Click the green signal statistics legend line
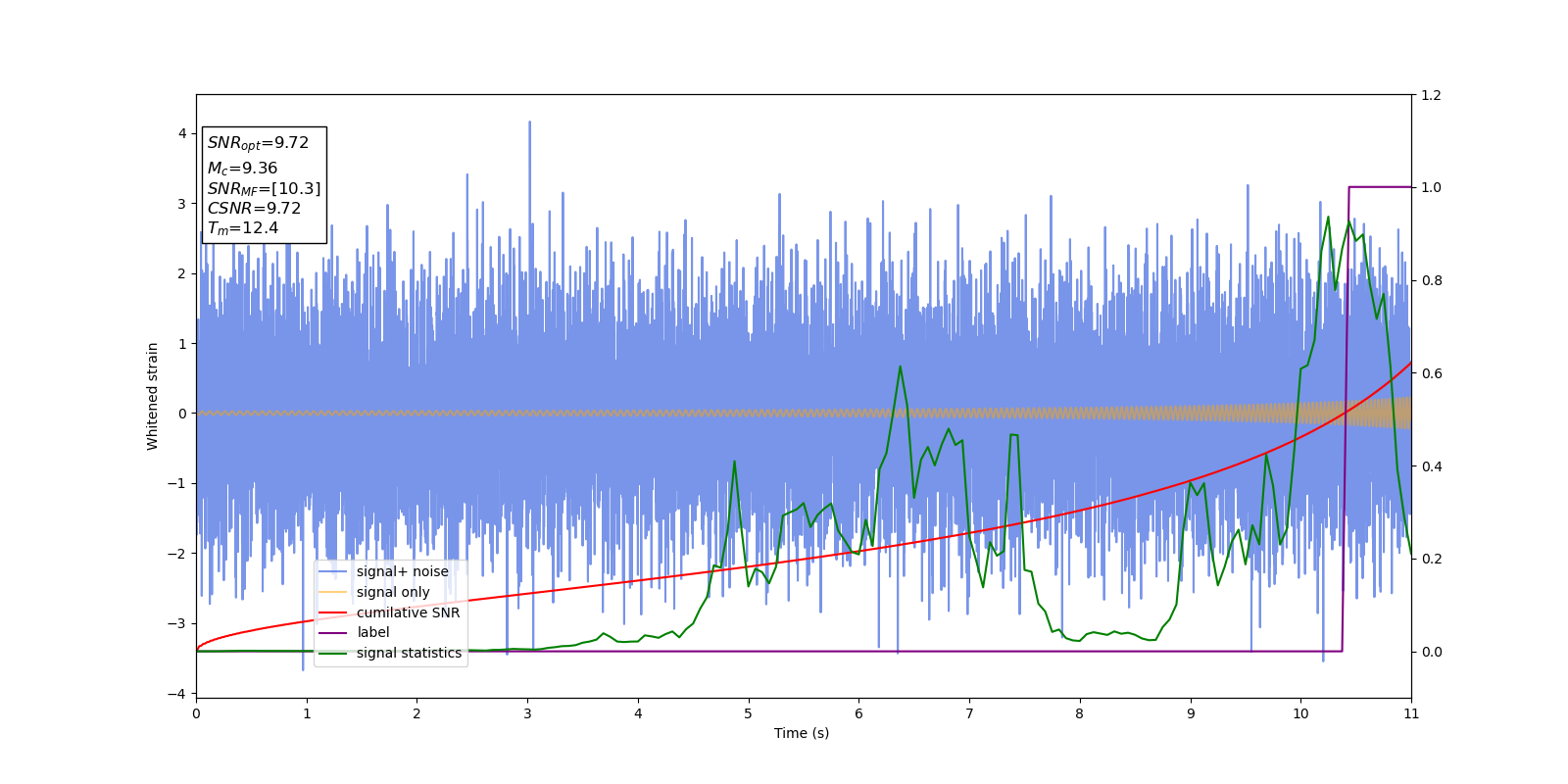Image resolution: width=1568 pixels, height=784 pixels. 333,653
